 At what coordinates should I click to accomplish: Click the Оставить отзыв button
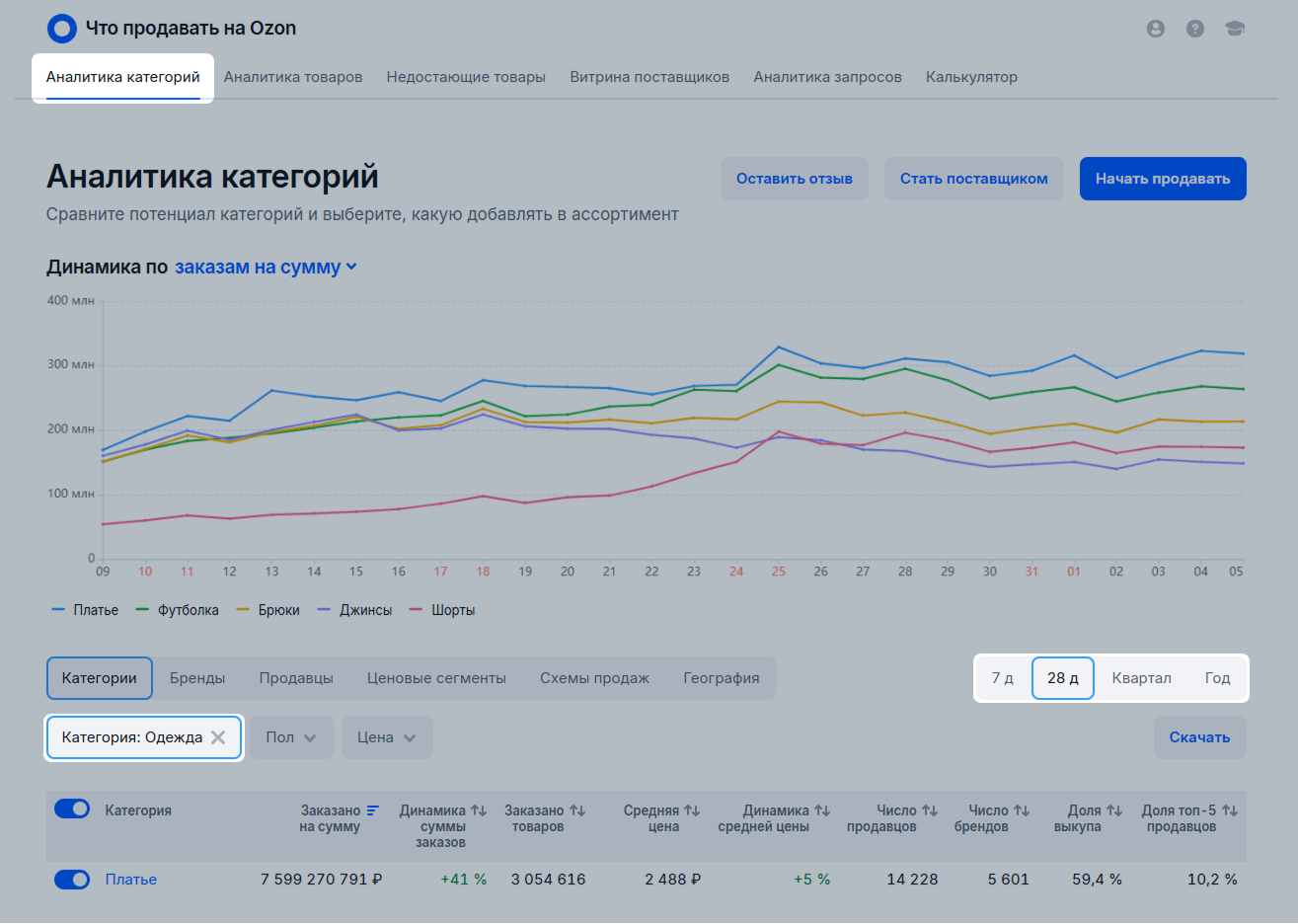point(795,179)
